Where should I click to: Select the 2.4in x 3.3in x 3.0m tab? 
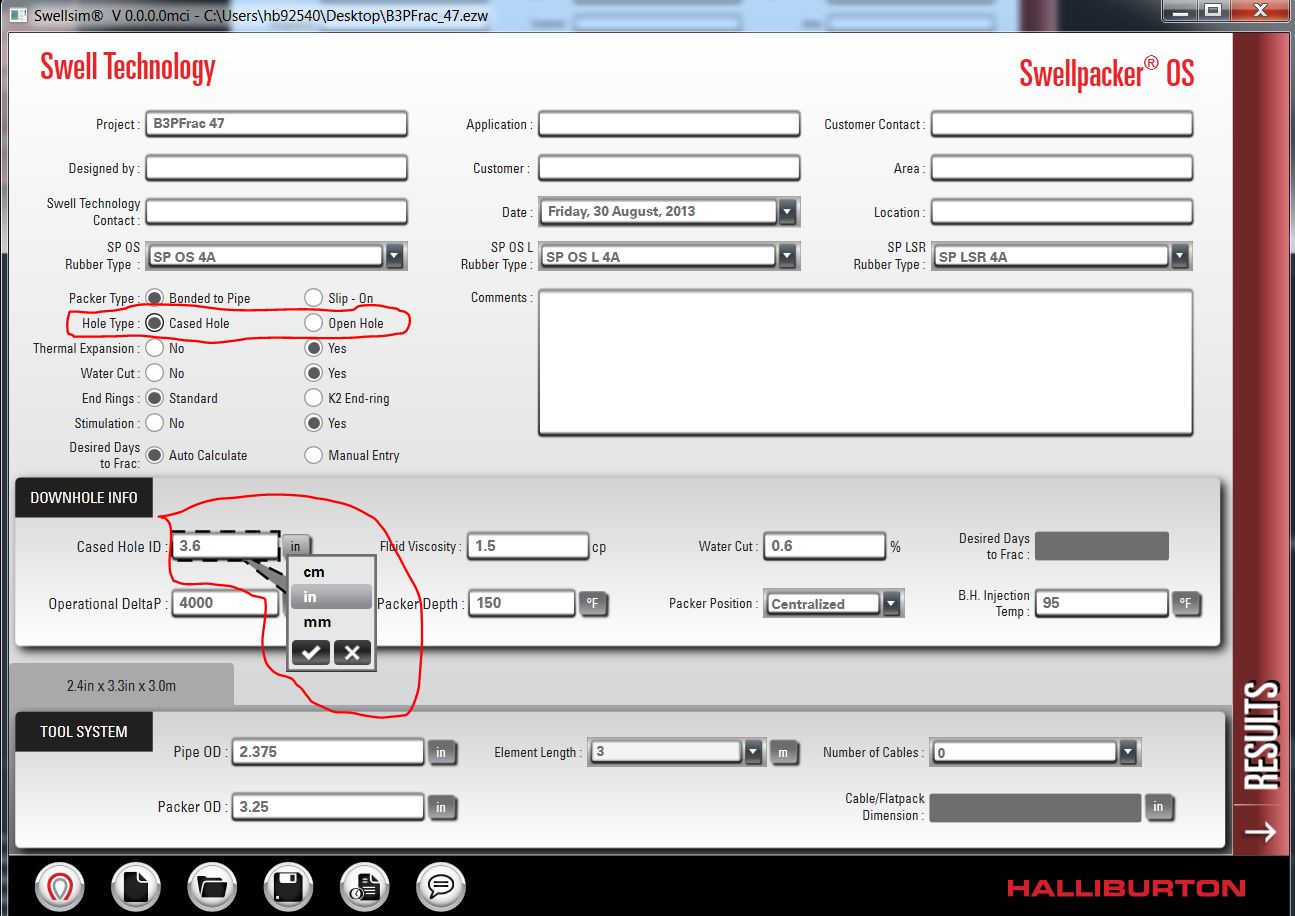(x=121, y=686)
